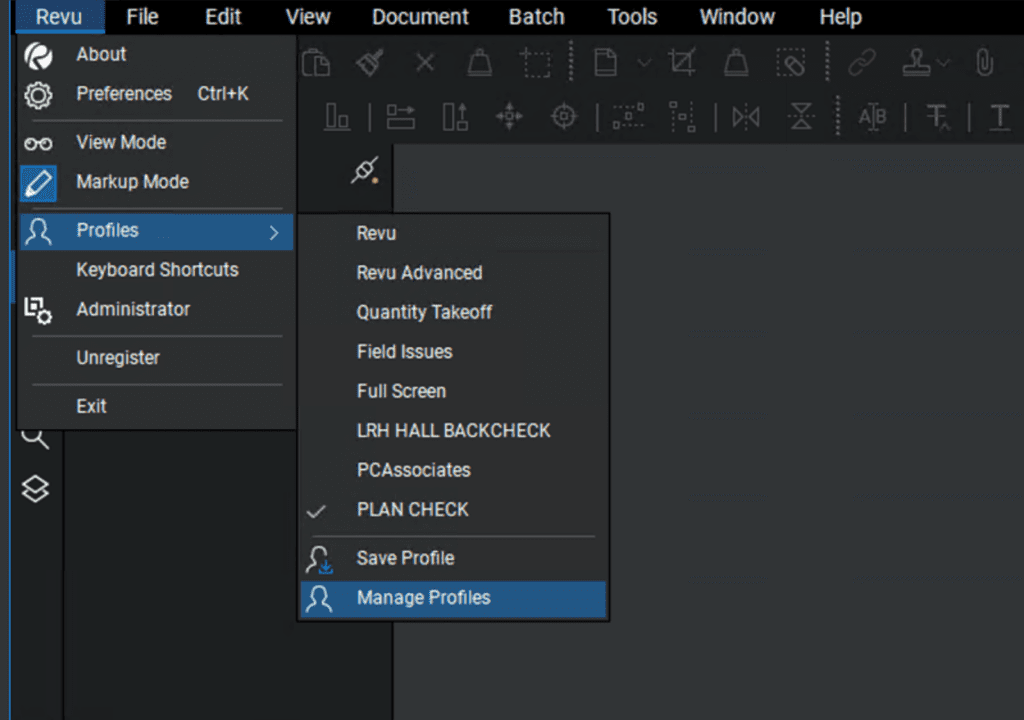This screenshot has height=720, width=1024.
Task: Open the Window menu
Action: point(737,17)
